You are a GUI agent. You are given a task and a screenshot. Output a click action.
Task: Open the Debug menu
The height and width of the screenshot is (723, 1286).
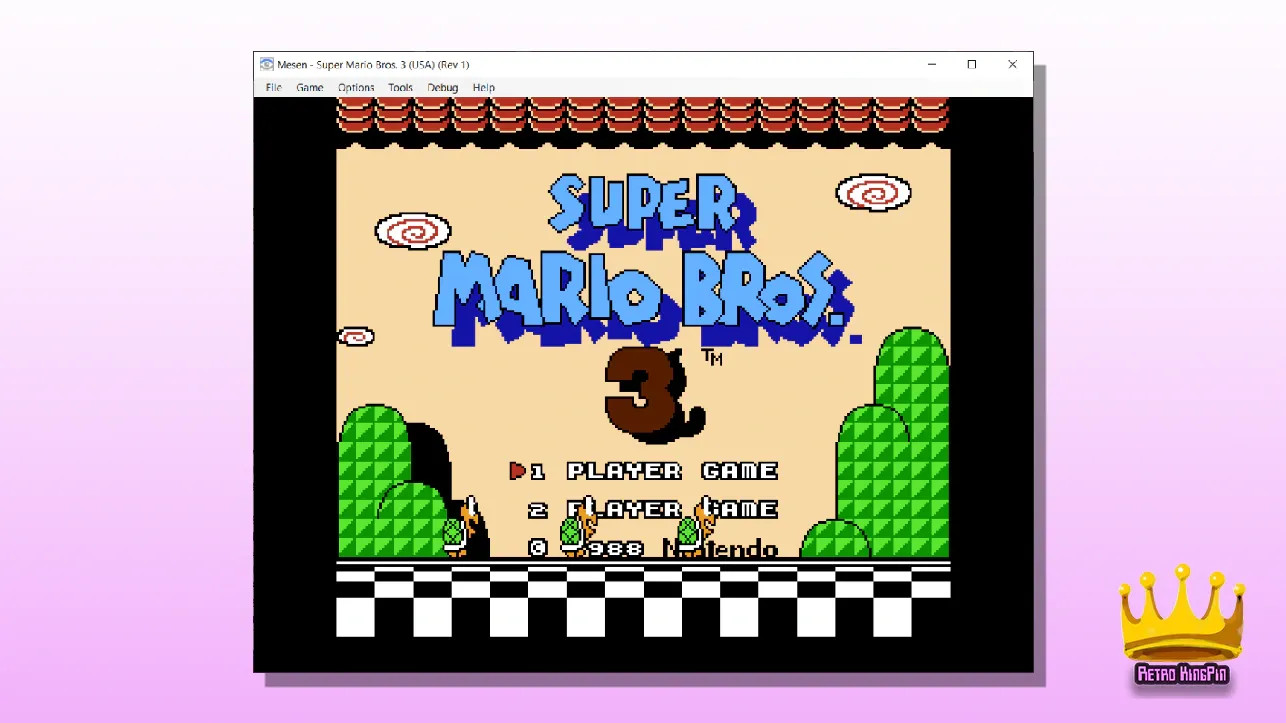442,88
